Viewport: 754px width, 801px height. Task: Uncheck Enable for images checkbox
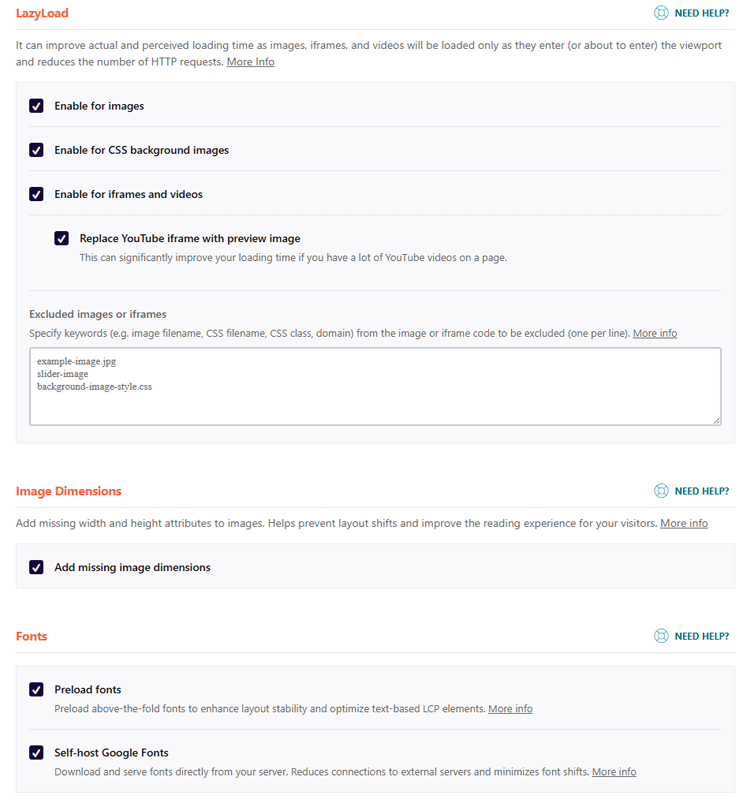tap(36, 106)
